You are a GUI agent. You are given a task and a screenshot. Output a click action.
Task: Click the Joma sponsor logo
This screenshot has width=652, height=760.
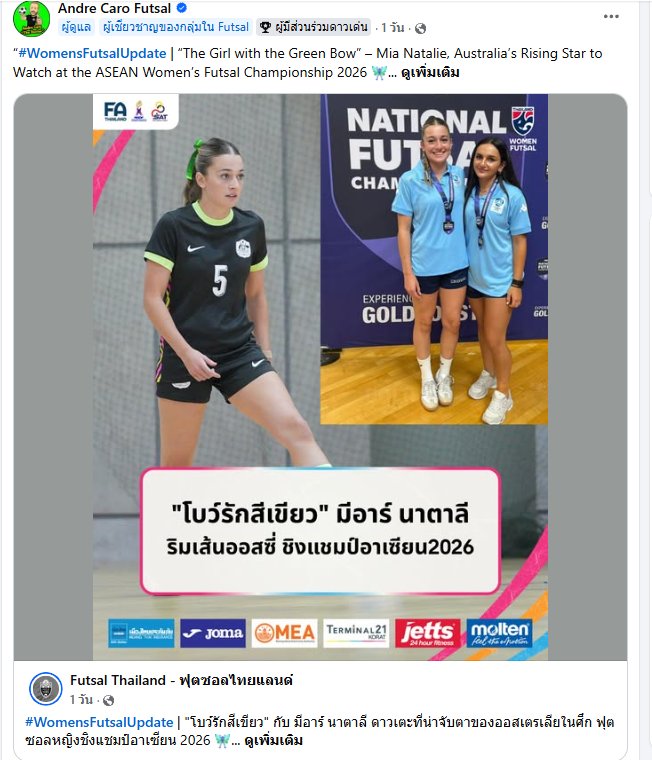[213, 633]
